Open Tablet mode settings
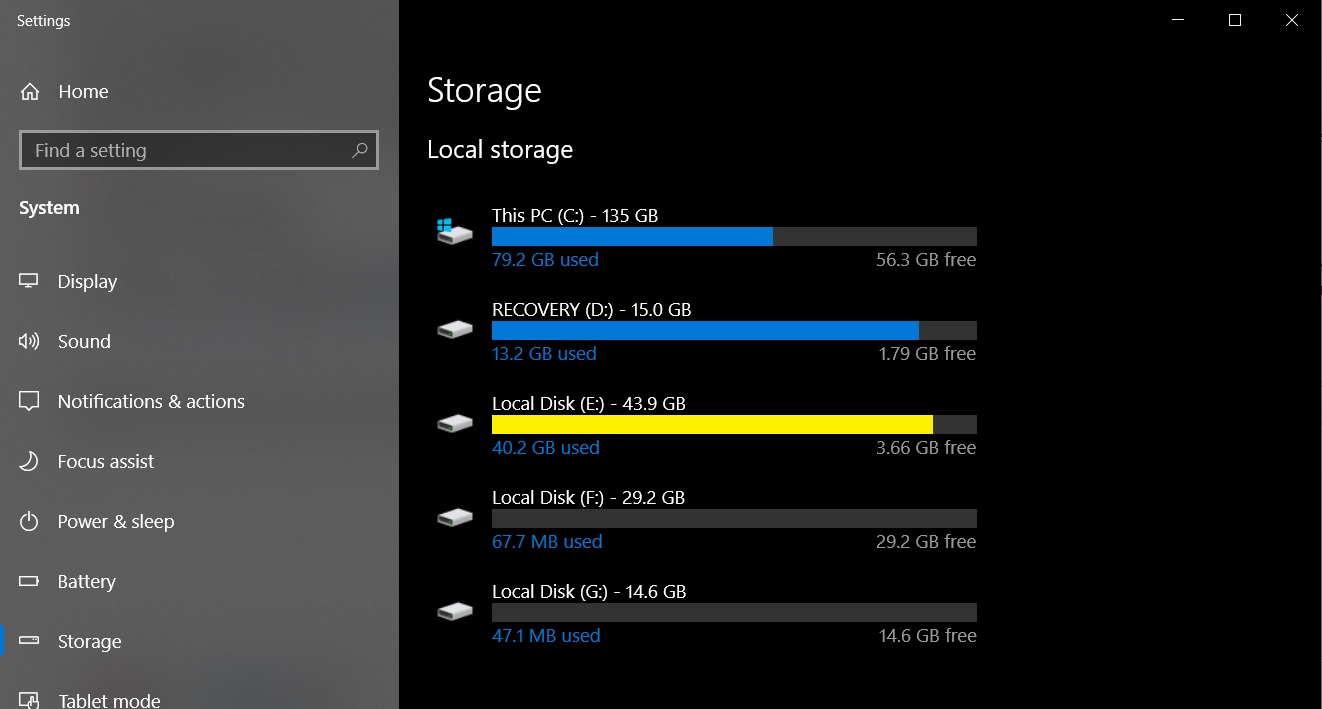 [108, 698]
